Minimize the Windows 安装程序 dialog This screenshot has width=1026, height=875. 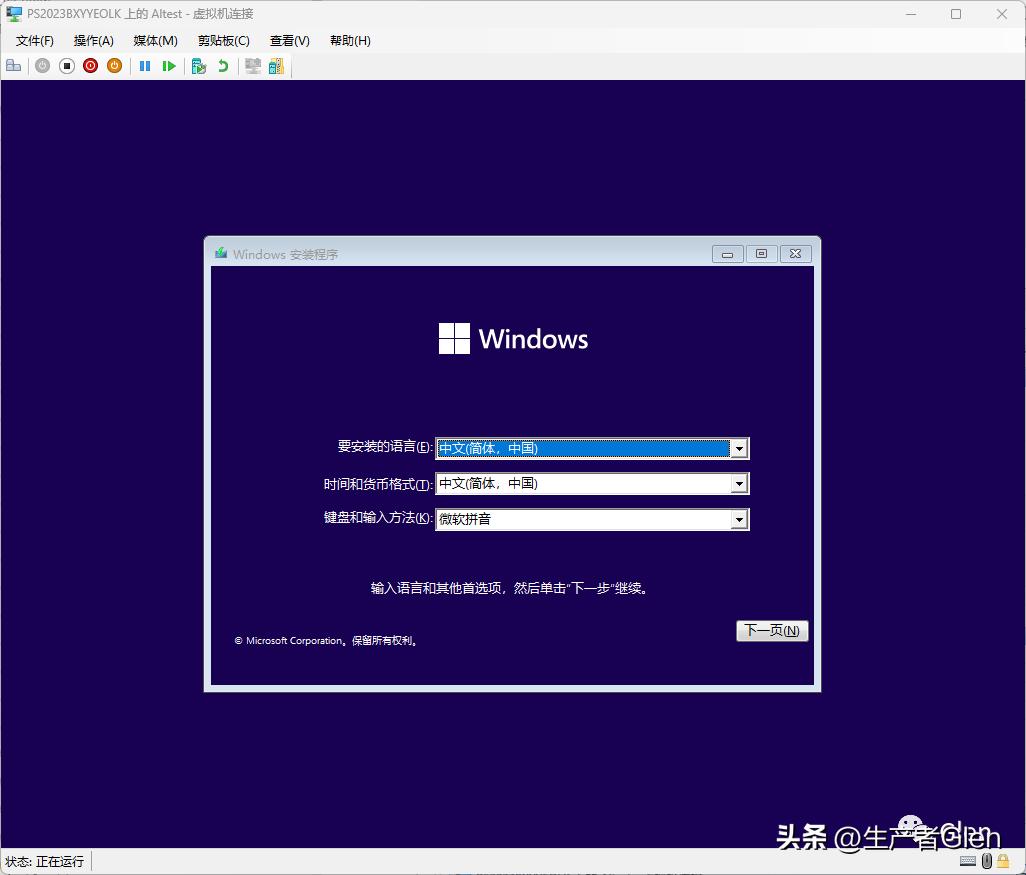click(728, 254)
